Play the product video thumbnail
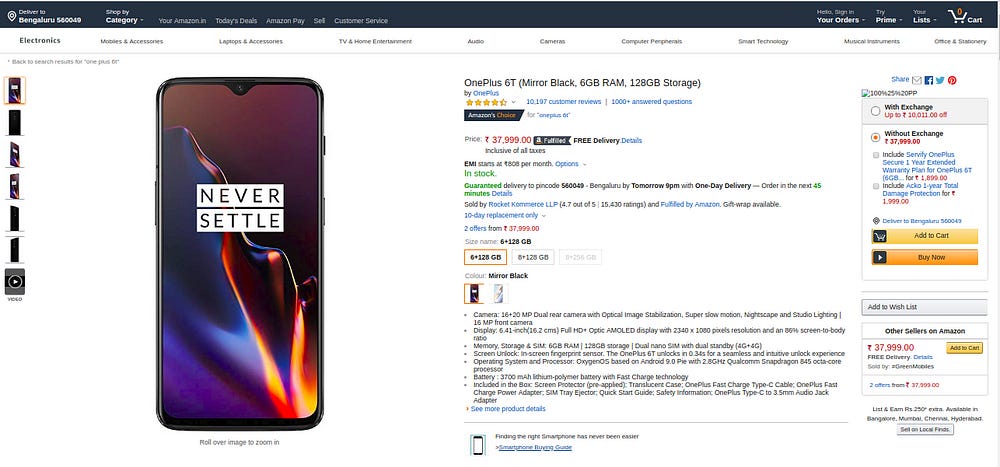This screenshot has width=1000, height=467. tap(15, 283)
